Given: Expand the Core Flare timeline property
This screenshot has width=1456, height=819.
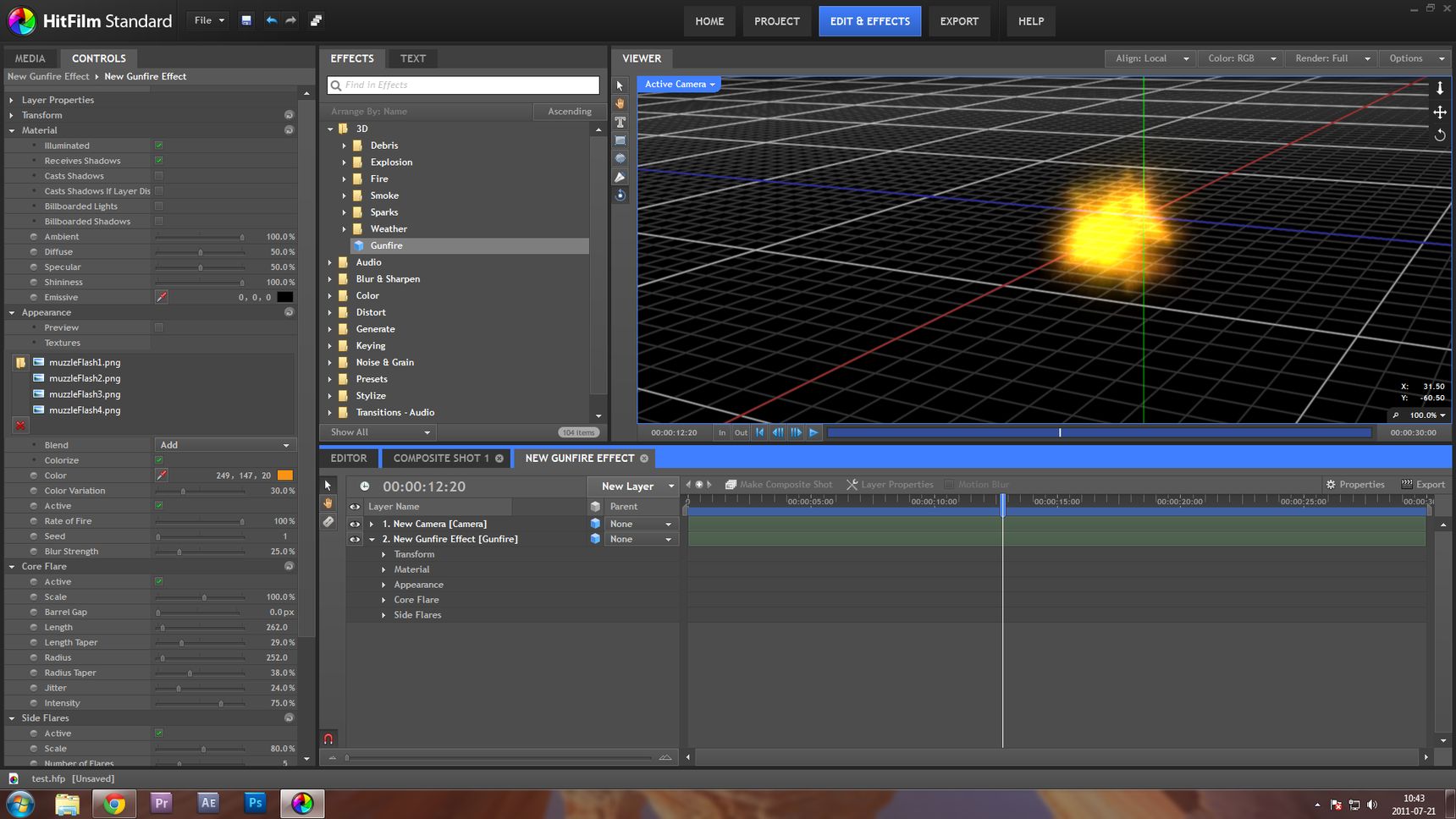Looking at the screenshot, I should (383, 600).
